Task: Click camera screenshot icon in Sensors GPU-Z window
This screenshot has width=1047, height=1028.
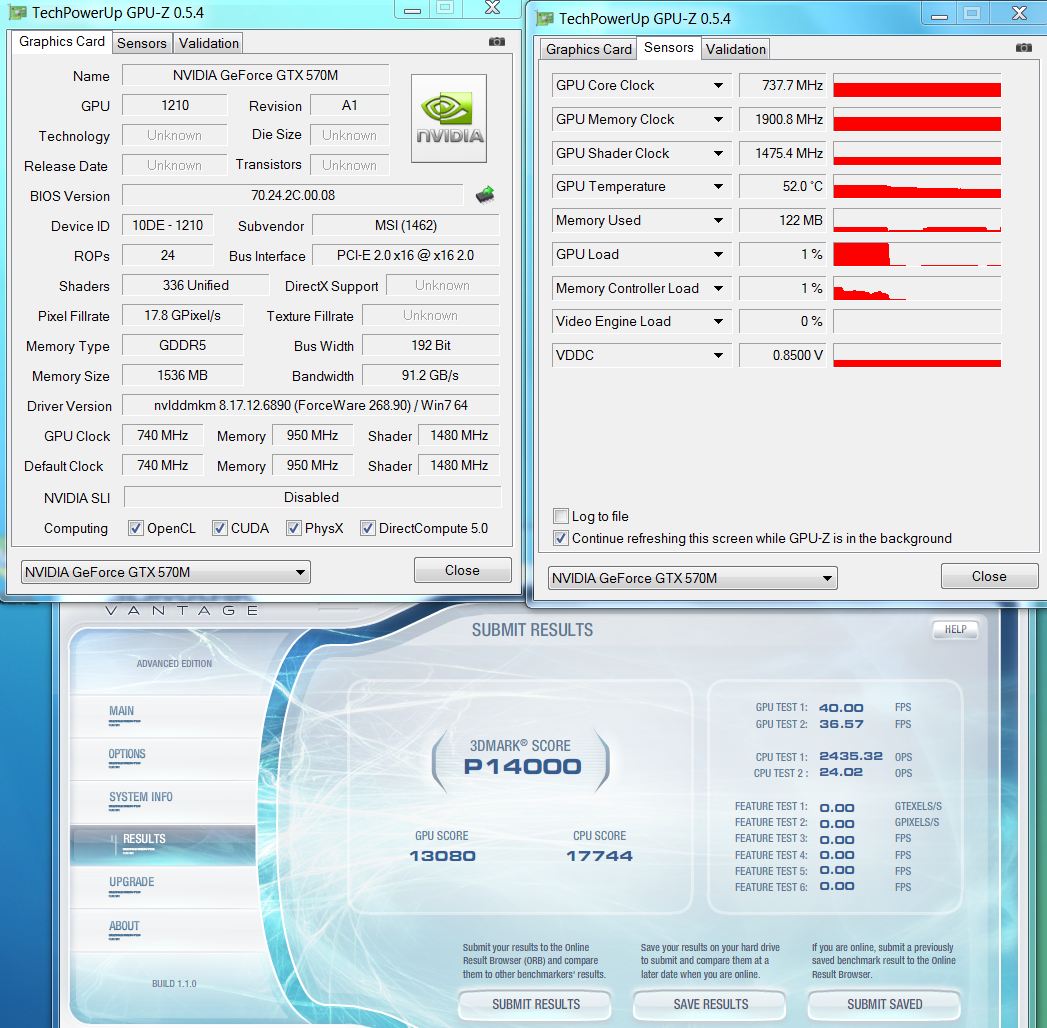Action: click(1024, 47)
